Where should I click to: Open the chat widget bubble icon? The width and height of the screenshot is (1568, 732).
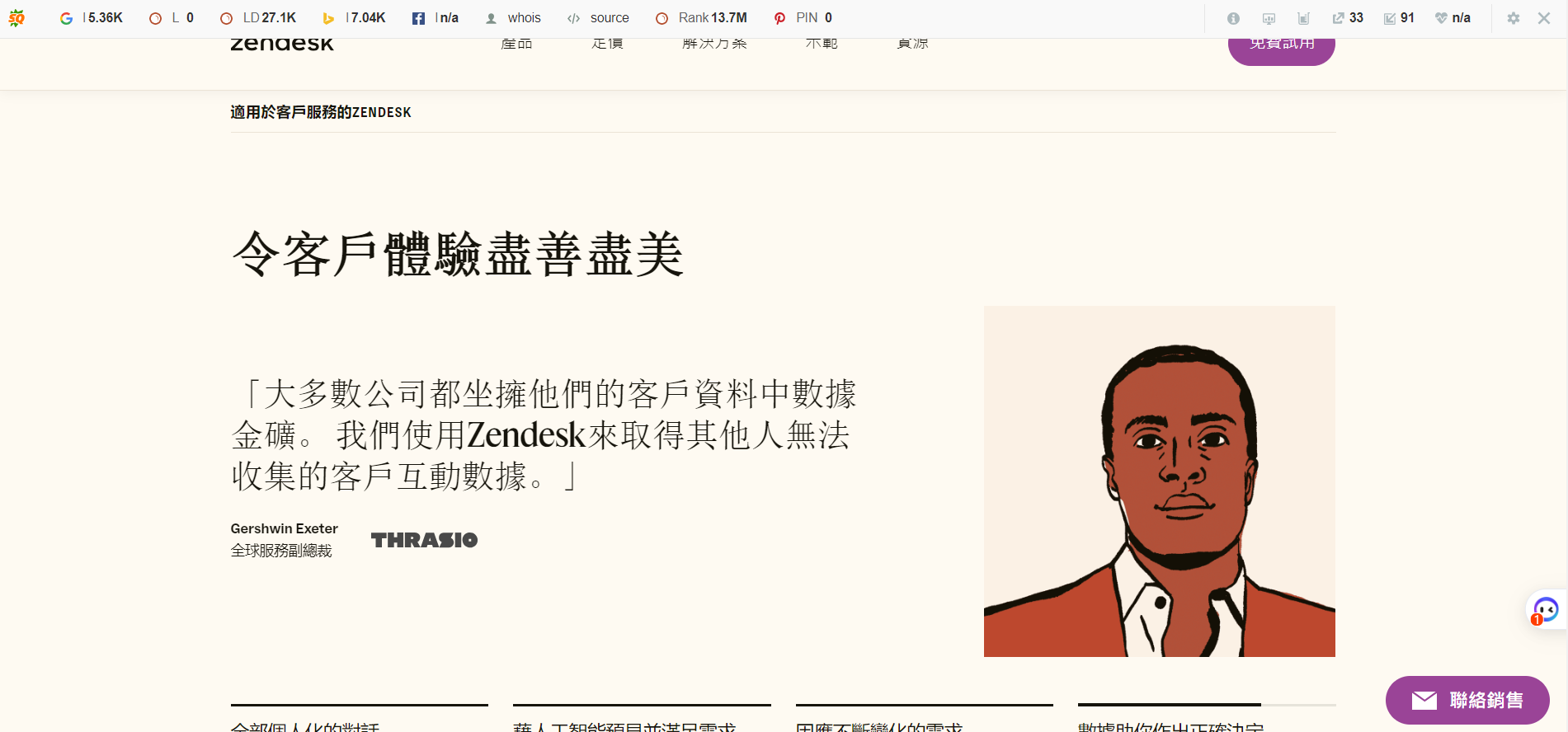pyautogui.click(x=1546, y=611)
